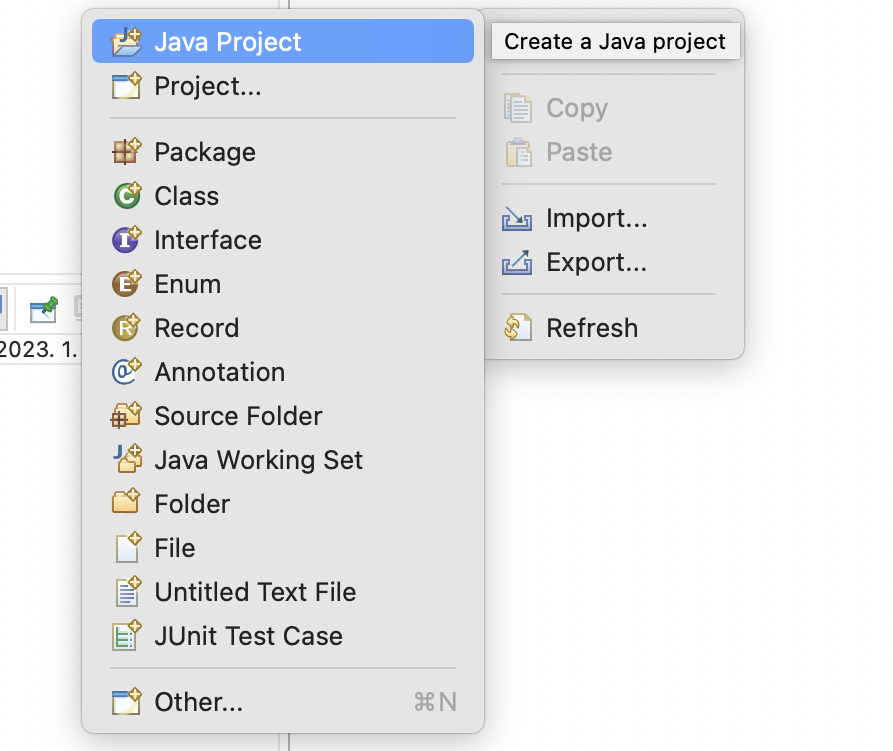Screen dimensions: 893x751
Task: Open the Other... wizard entry
Action: tap(198, 702)
